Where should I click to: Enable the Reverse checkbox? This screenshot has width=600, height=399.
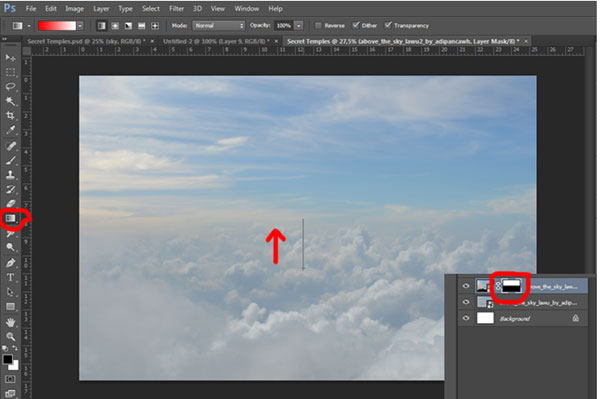318,26
